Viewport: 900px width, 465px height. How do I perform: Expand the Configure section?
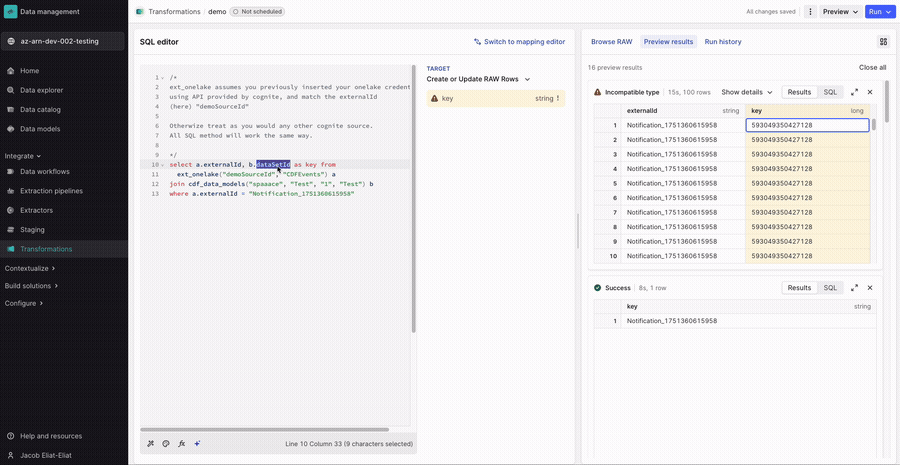click(x=24, y=303)
